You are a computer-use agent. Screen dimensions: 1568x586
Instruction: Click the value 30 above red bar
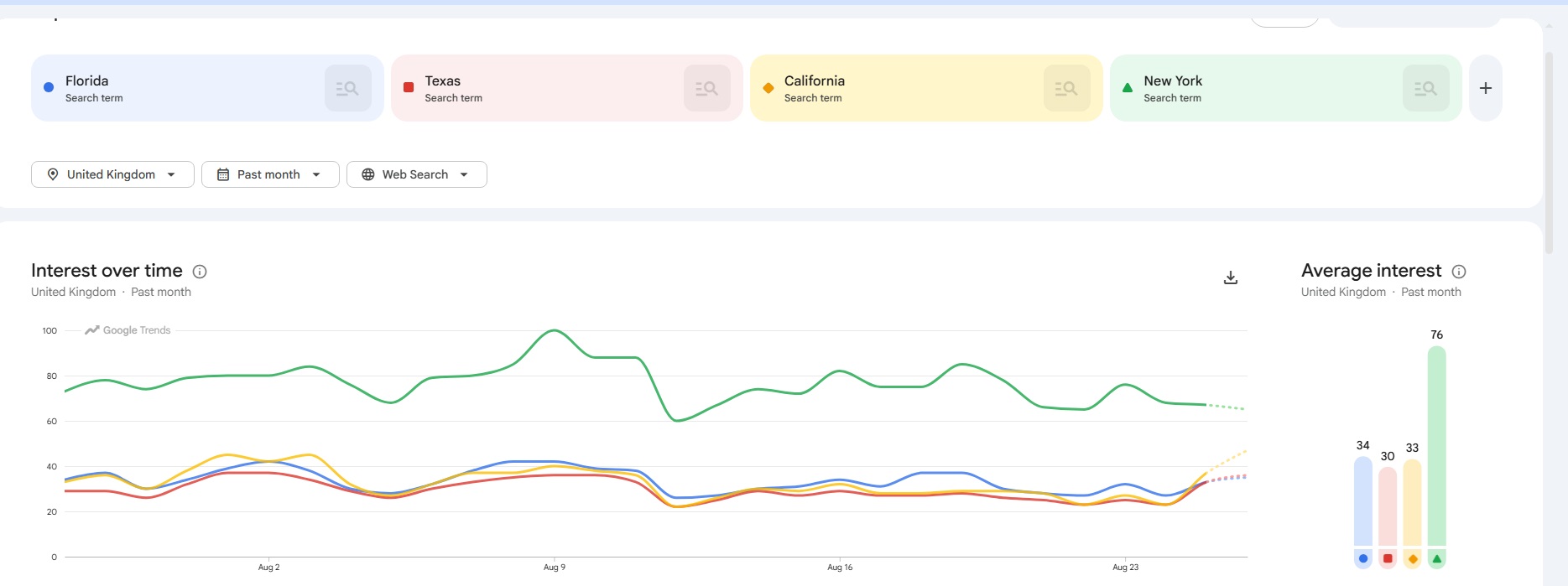(x=1388, y=456)
